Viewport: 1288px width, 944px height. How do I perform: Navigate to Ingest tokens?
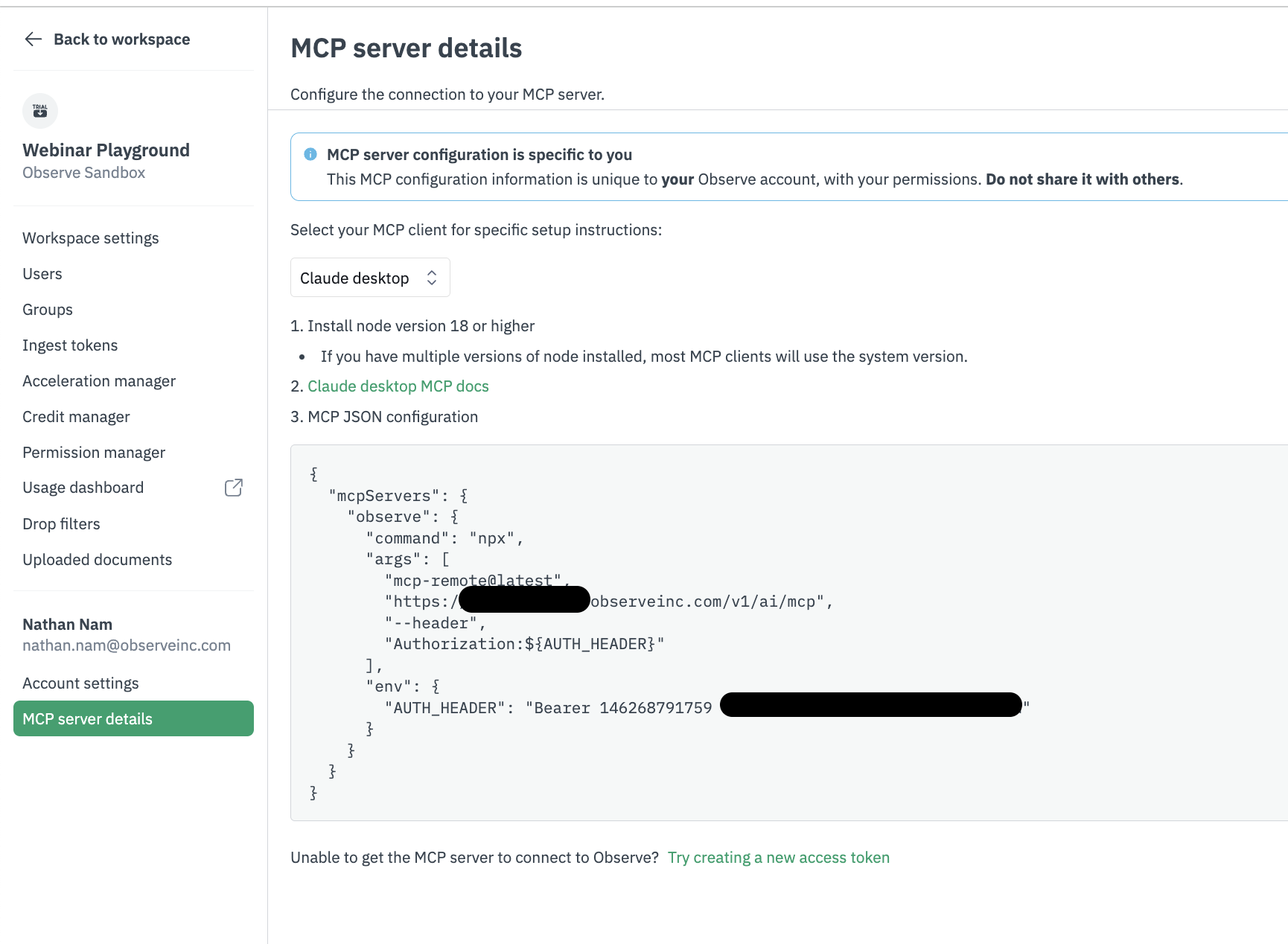(70, 345)
